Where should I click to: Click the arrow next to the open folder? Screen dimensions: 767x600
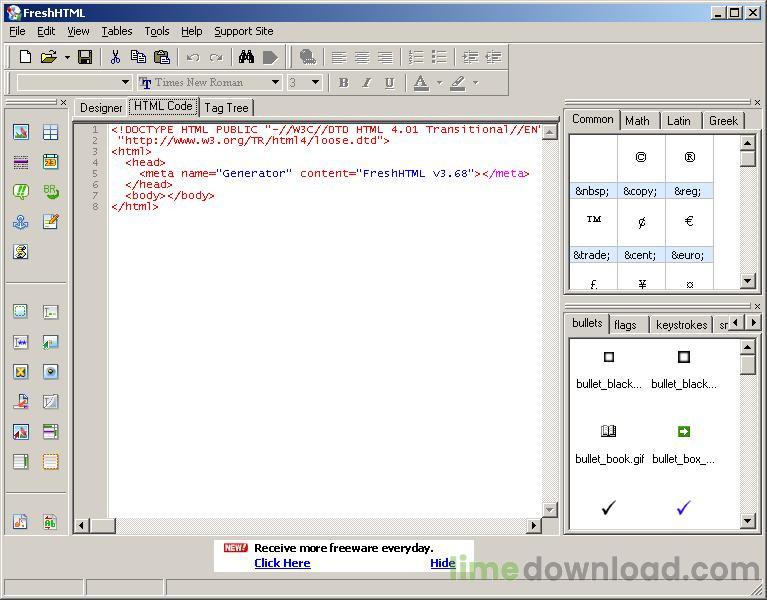coord(67,58)
